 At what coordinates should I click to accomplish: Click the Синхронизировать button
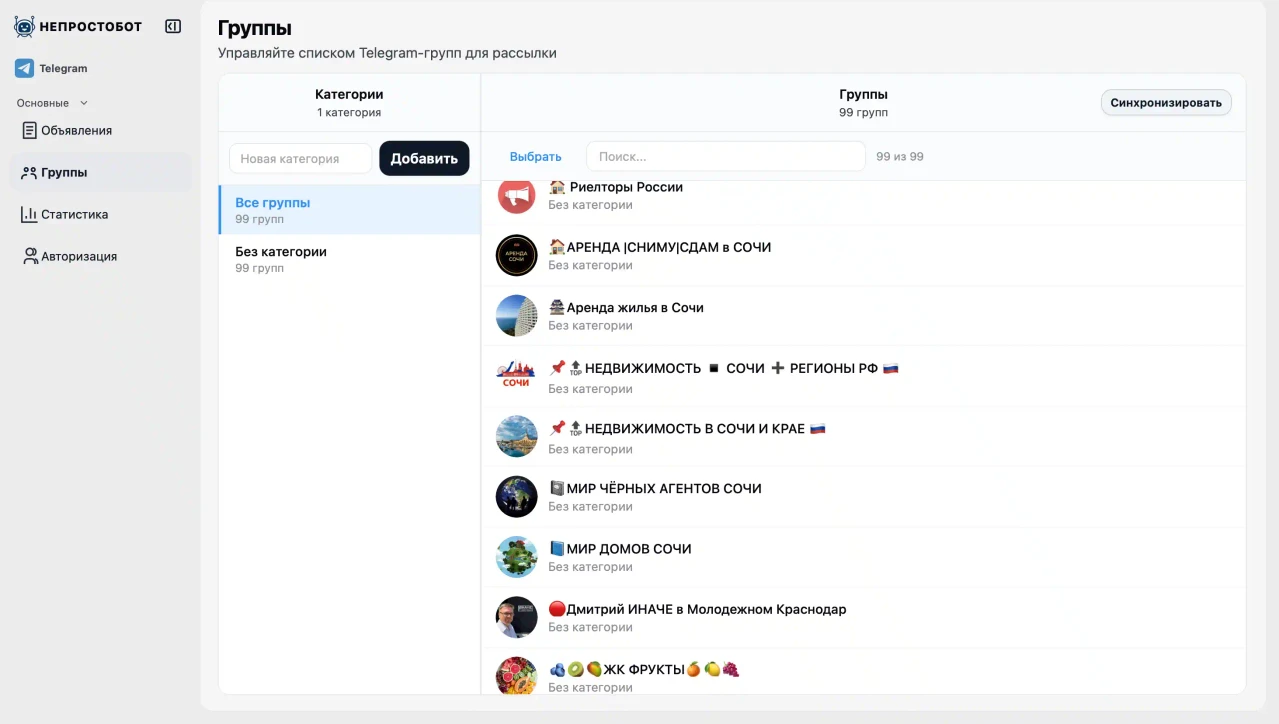[x=1166, y=102]
